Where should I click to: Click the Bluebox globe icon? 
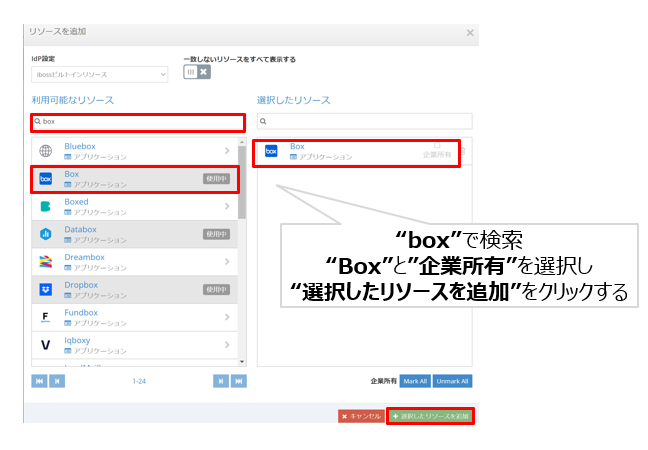point(45,151)
